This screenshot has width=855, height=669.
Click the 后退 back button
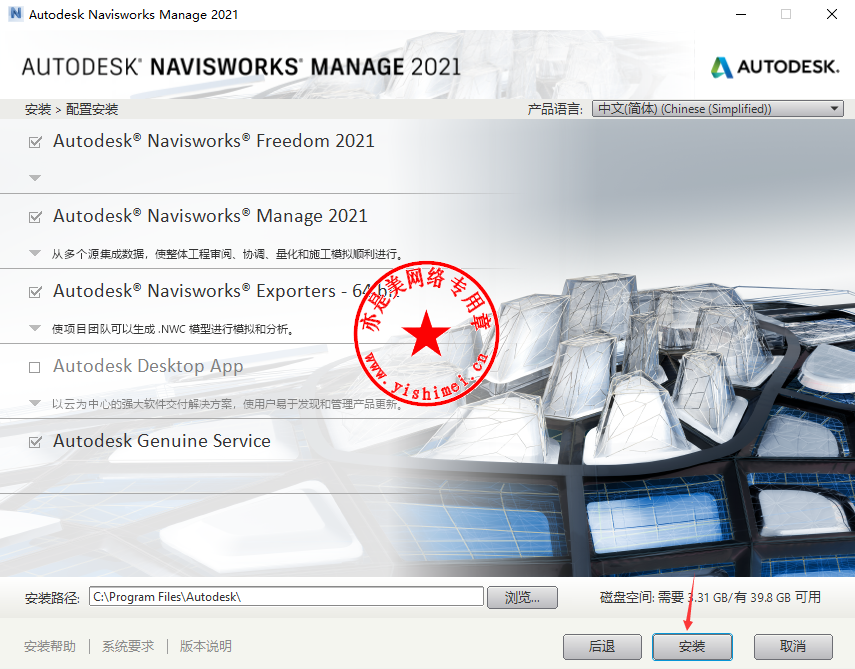tap(602, 647)
